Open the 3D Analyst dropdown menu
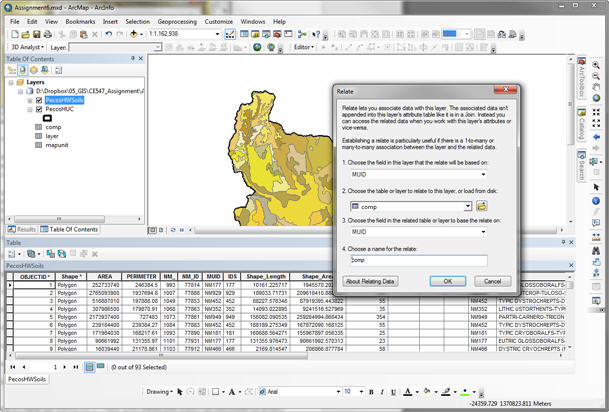Image resolution: width=609 pixels, height=412 pixels. coord(27,47)
